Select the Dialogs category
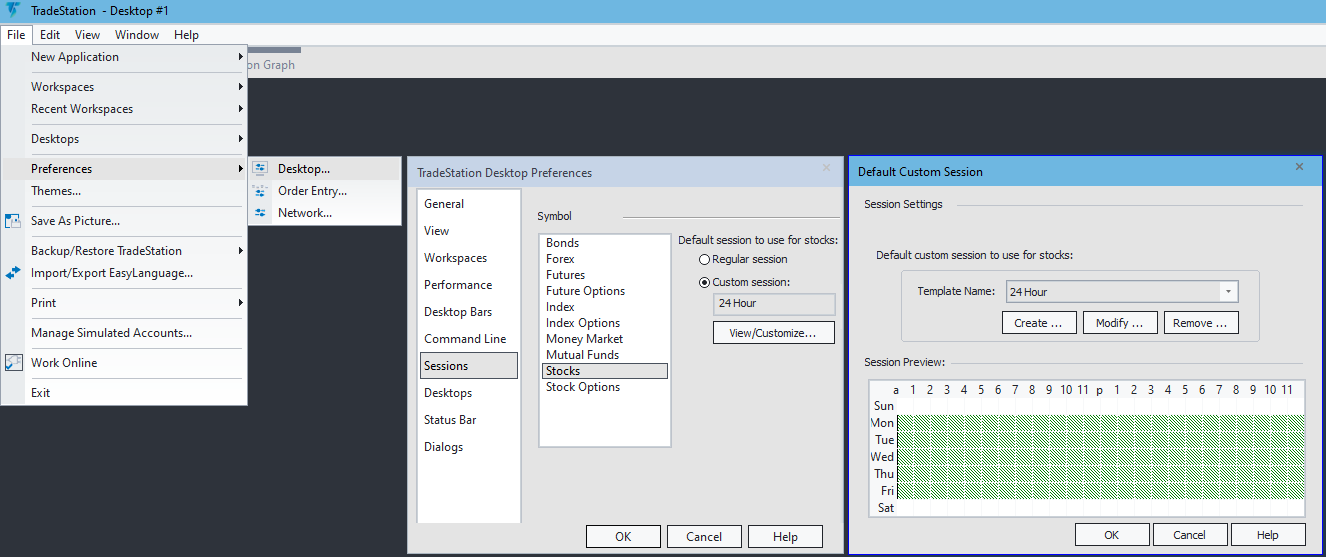Screen dimensions: 1326x557 coord(469,447)
